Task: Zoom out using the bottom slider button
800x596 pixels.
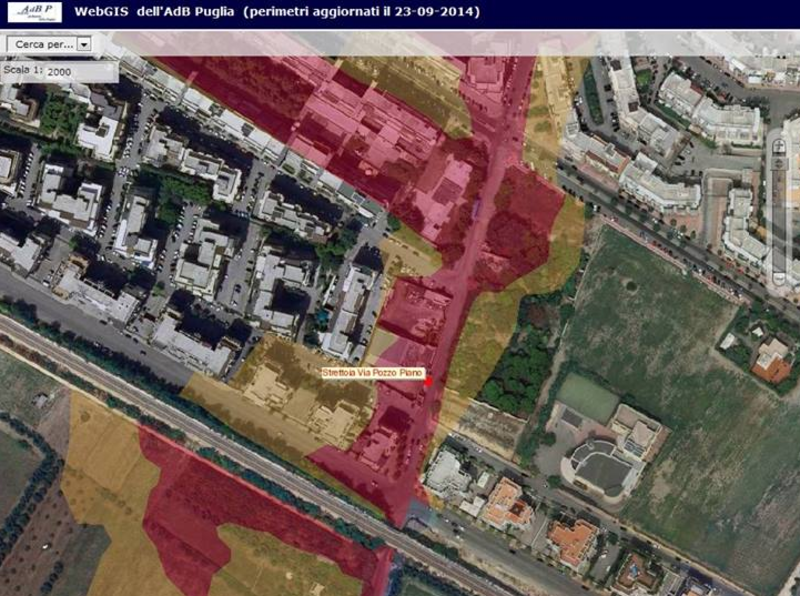Action: click(779, 277)
